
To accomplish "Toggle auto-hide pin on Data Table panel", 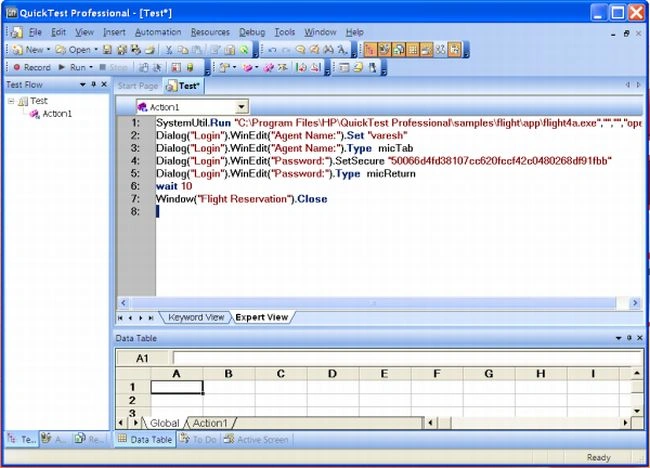I will 629,338.
